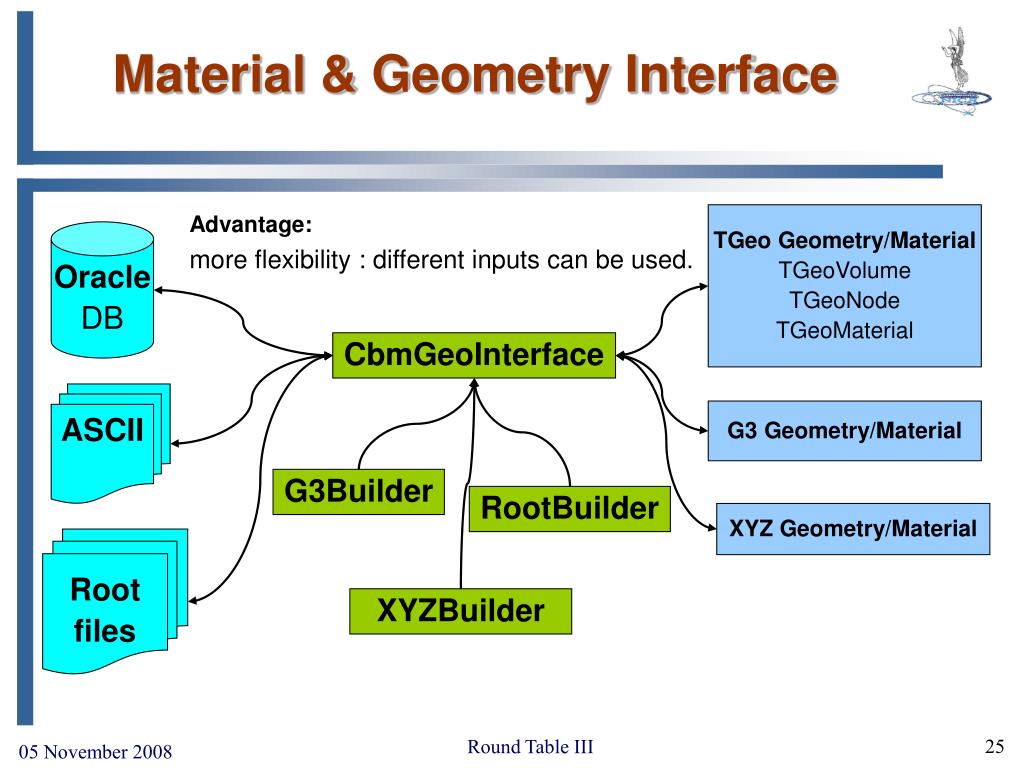The width and height of the screenshot is (1024, 768).
Task: Click the Round Table III footer text
Action: (530, 746)
